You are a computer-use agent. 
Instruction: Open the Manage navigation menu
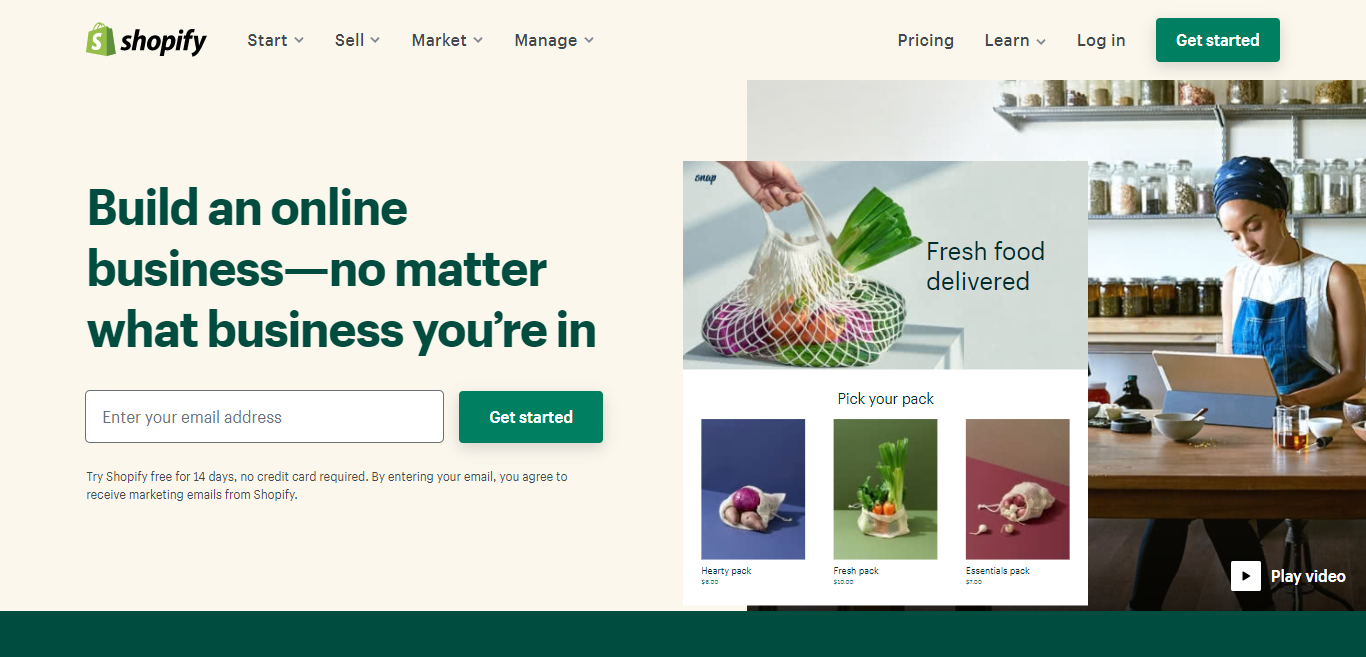[554, 40]
